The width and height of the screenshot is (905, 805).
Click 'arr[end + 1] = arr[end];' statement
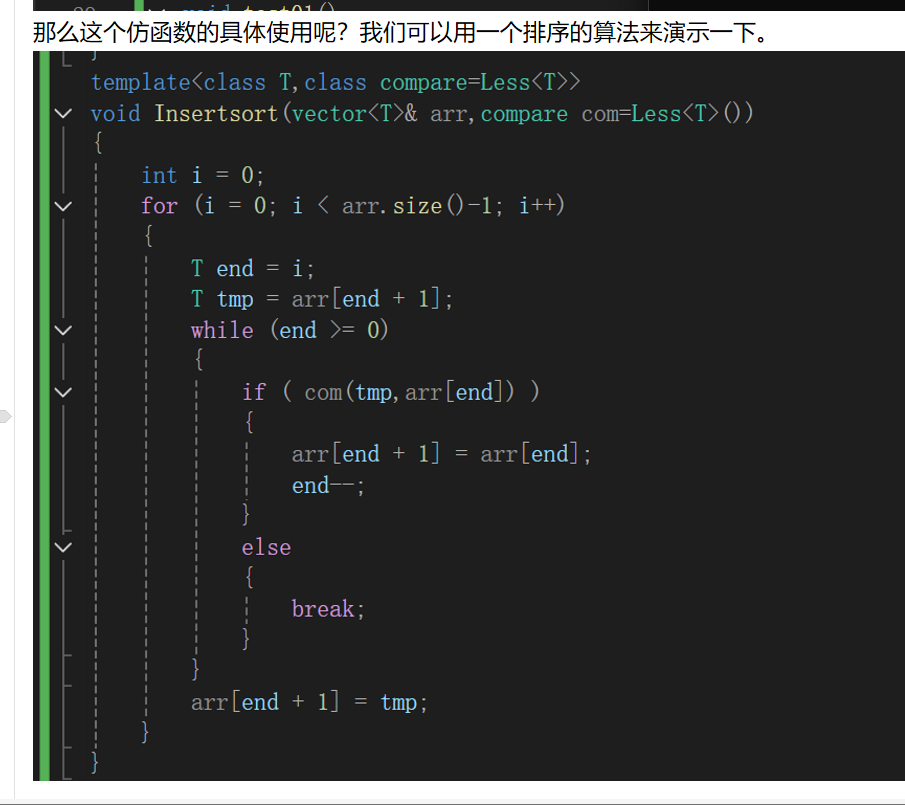441,454
